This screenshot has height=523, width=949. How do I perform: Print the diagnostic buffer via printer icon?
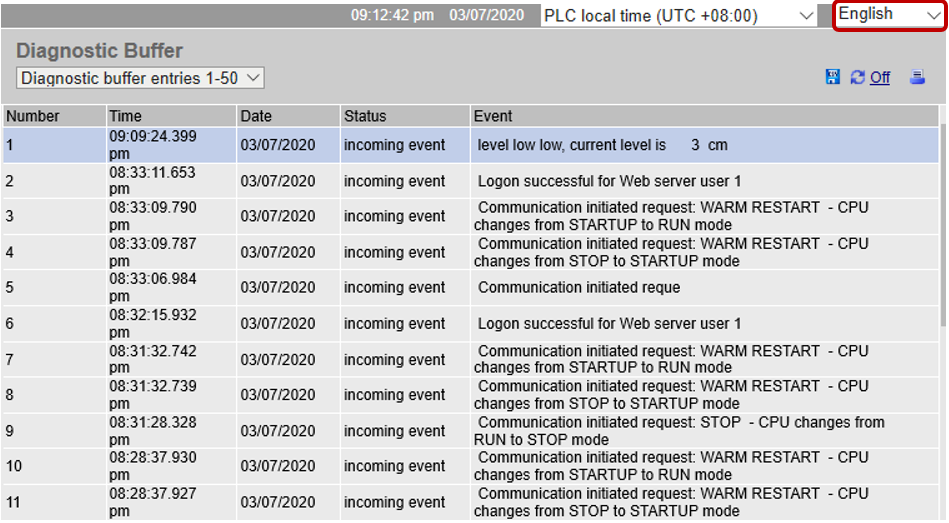918,77
